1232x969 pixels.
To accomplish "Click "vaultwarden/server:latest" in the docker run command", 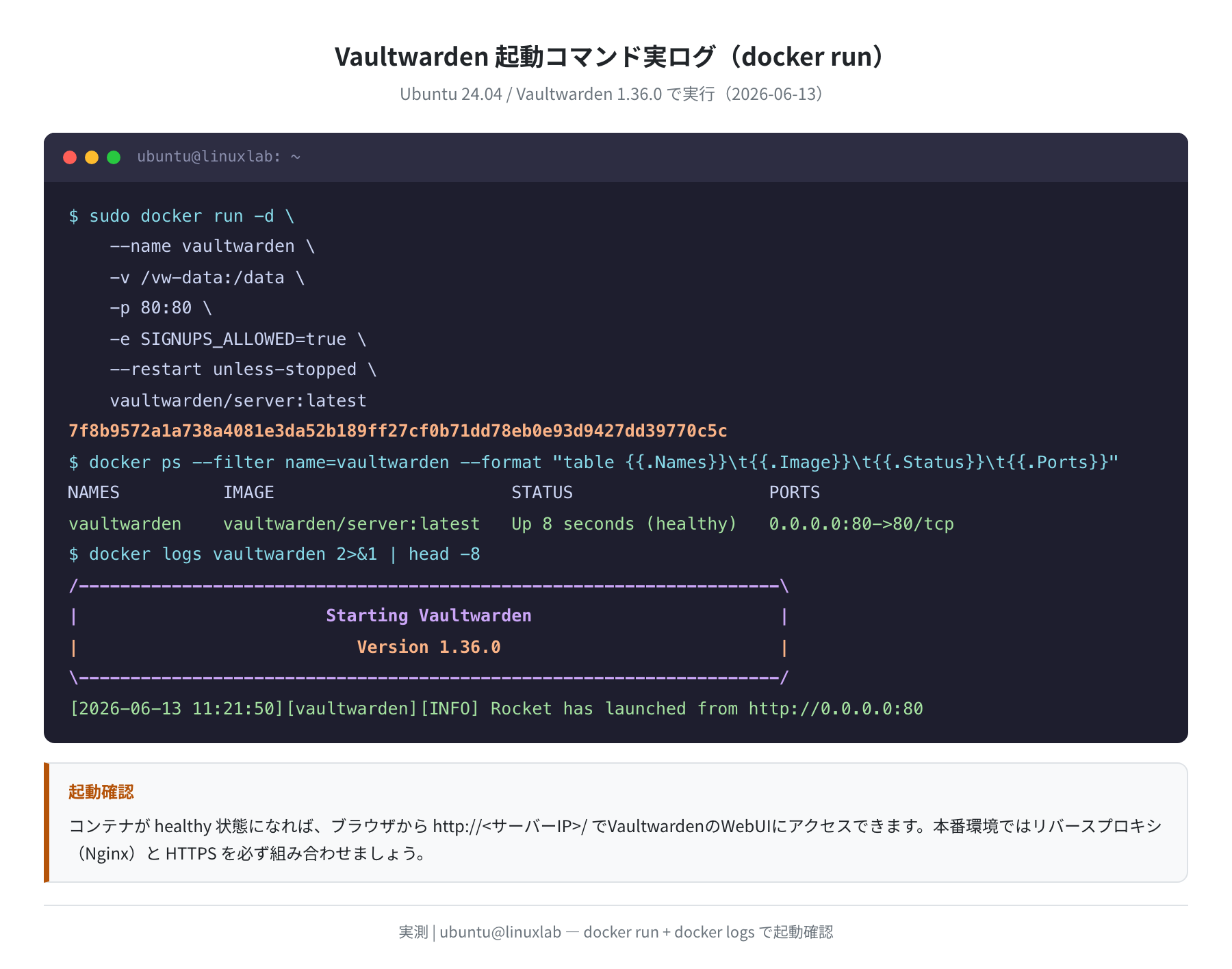I will tap(238, 401).
